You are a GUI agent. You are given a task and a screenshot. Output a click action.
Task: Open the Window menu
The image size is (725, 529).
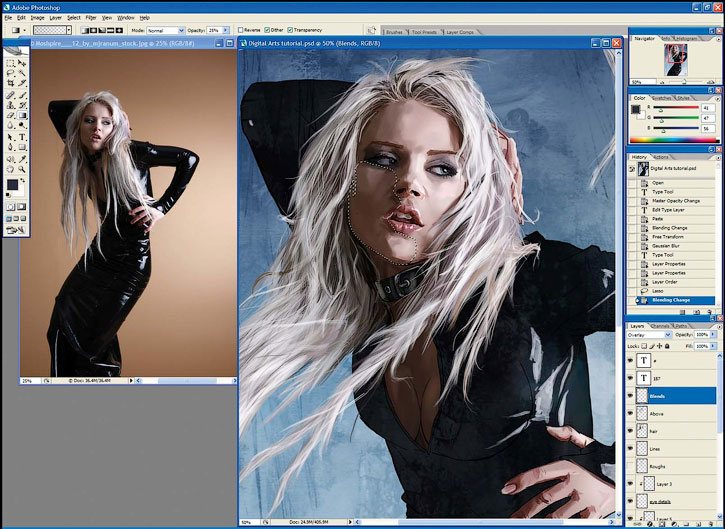[125, 18]
